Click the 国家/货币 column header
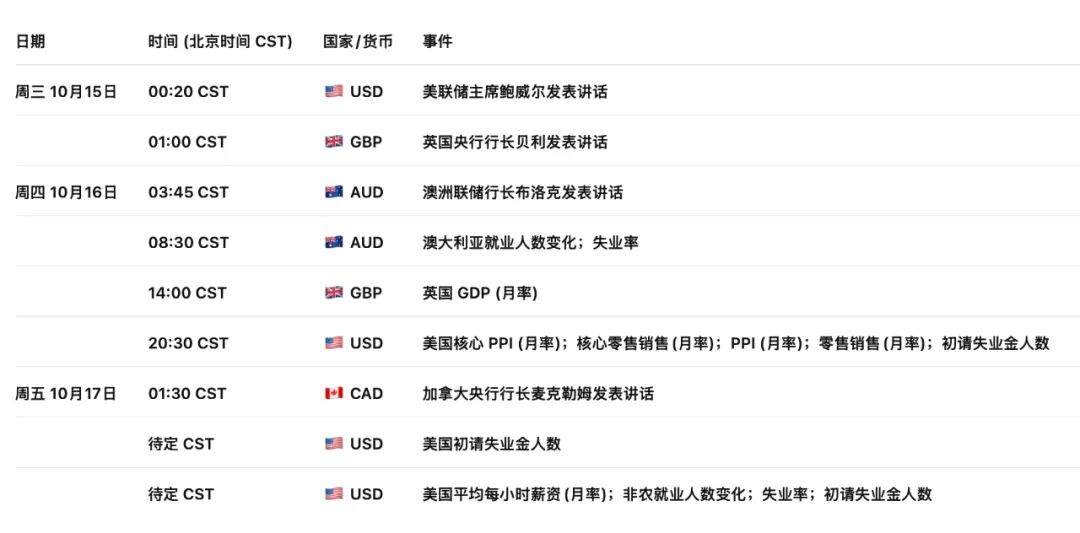1080x533 pixels. coord(358,41)
